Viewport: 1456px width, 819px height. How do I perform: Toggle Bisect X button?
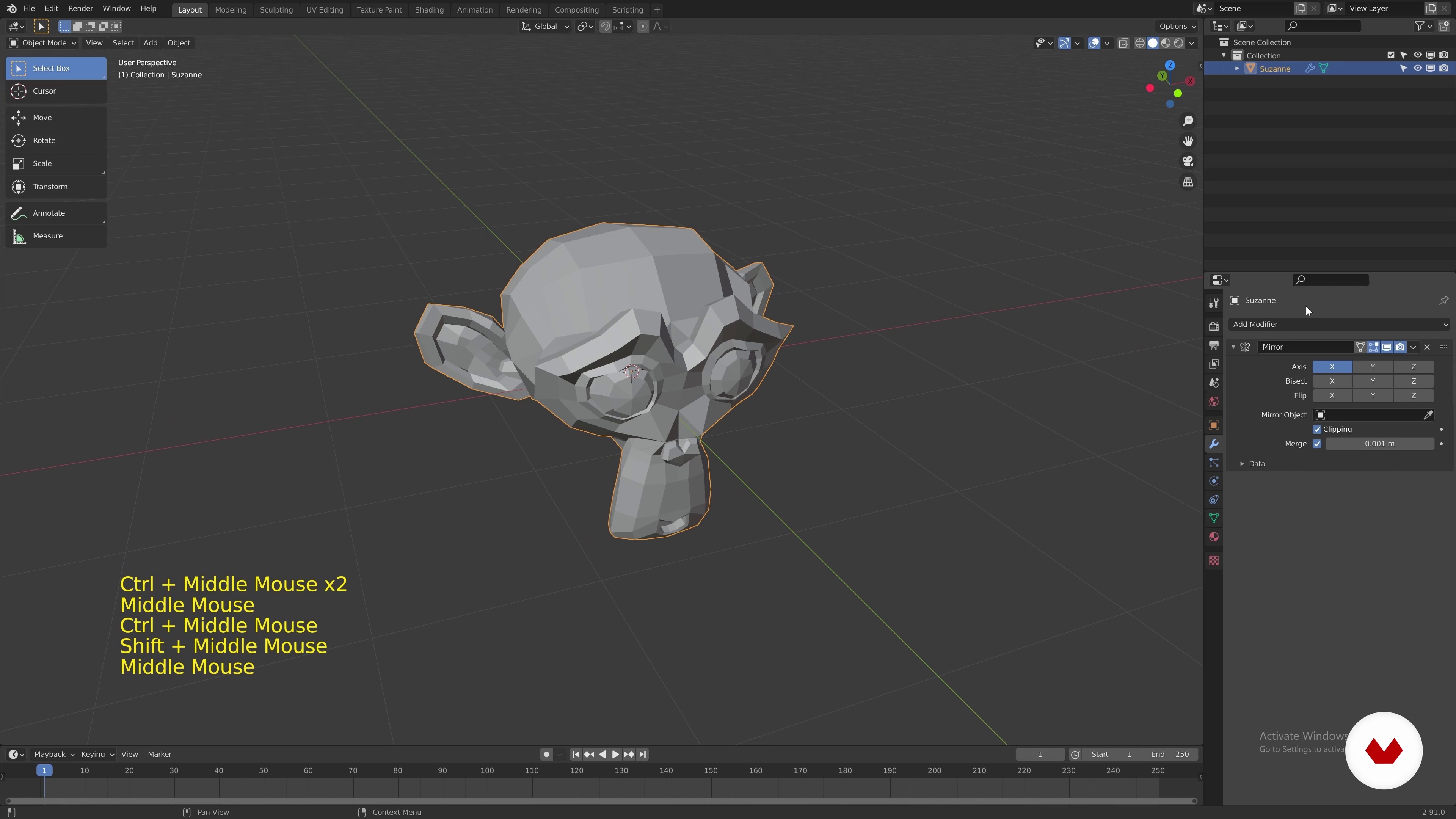(x=1332, y=381)
